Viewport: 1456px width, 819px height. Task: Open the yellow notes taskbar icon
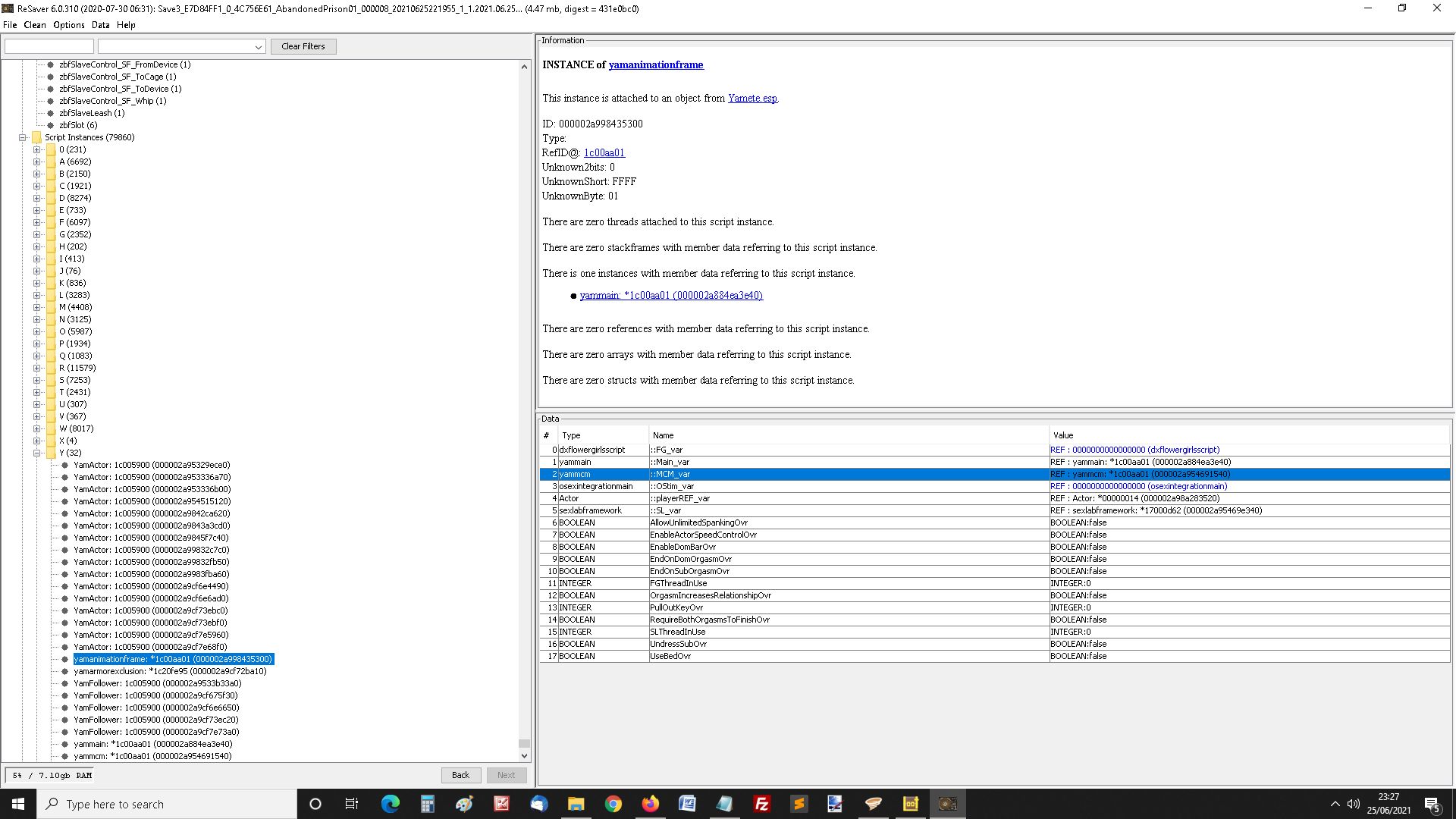pos(910,804)
